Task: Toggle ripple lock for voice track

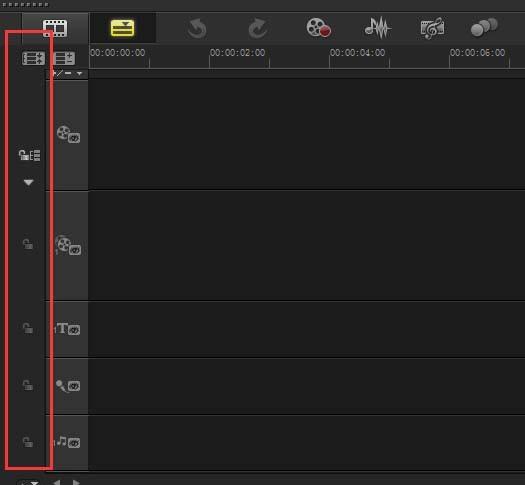Action: point(28,385)
